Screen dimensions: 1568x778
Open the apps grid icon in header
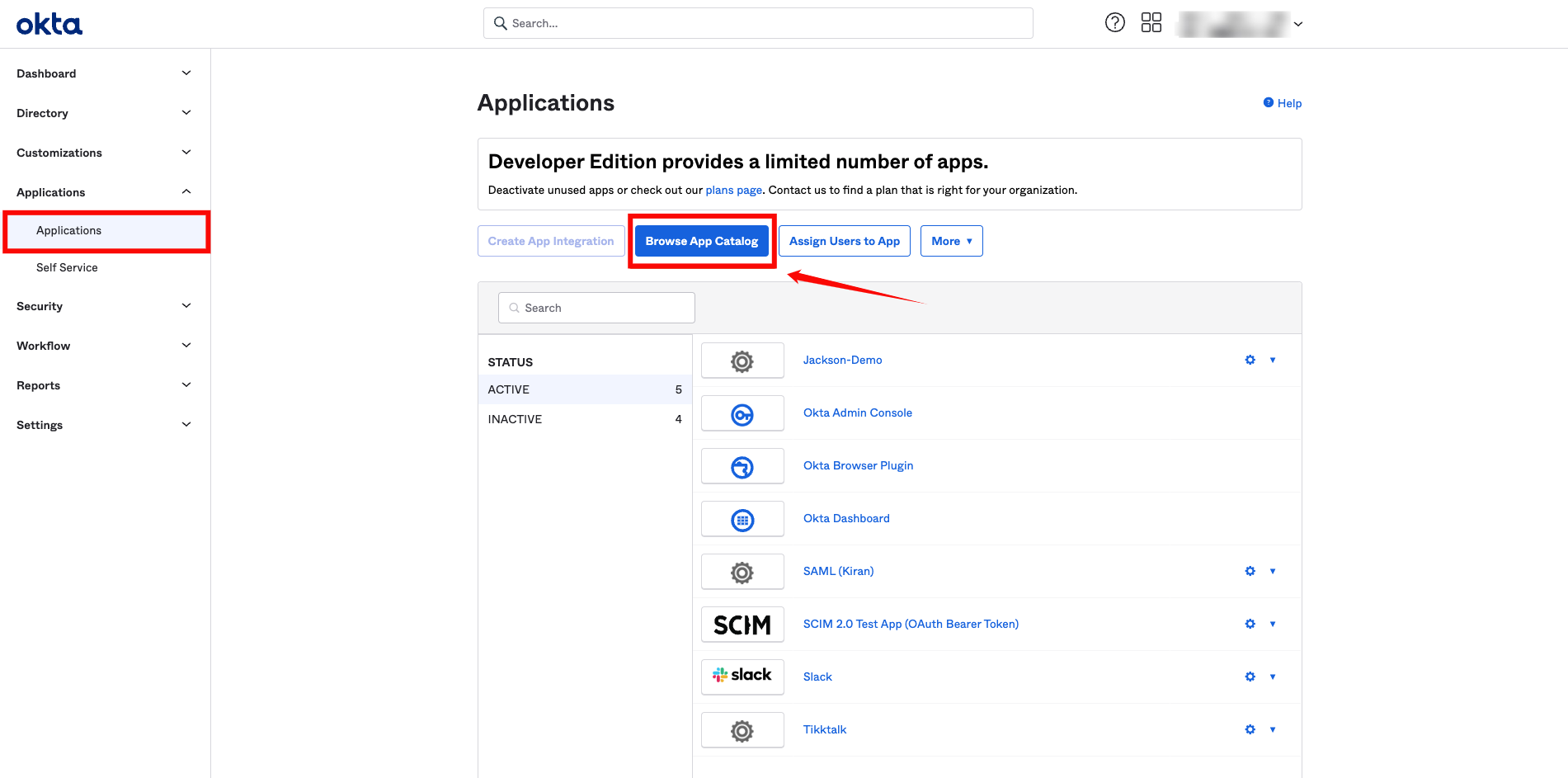pos(1151,23)
